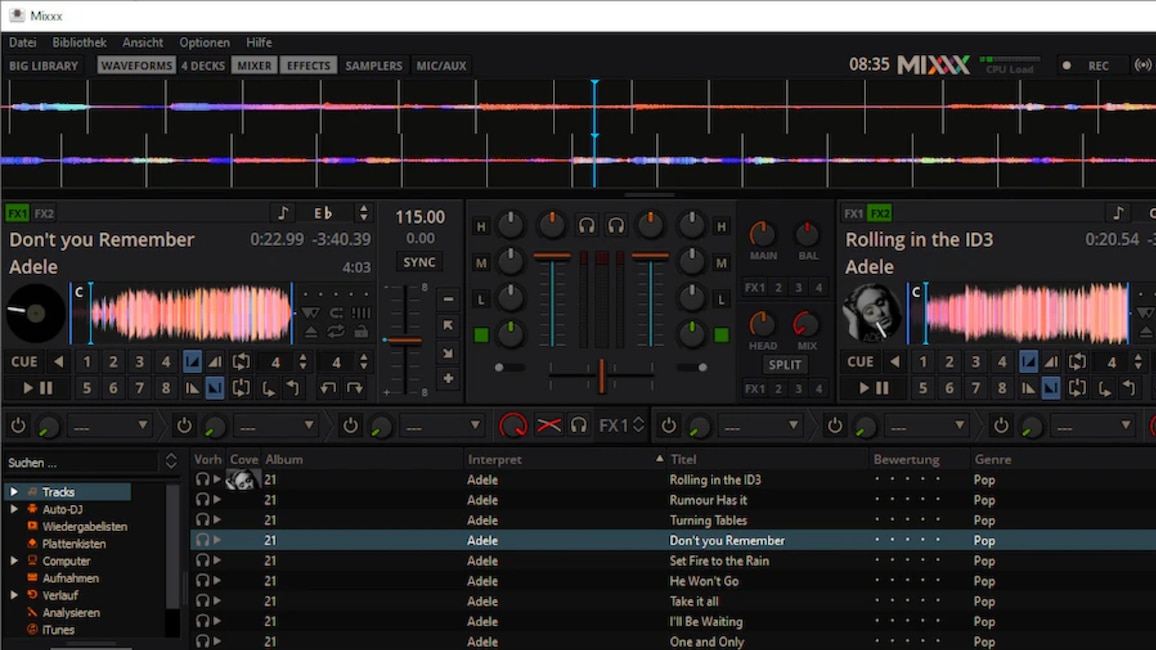This screenshot has height=650, width=1156.
Task: Enable FX1 on deck 1
Action: pyautogui.click(x=17, y=214)
